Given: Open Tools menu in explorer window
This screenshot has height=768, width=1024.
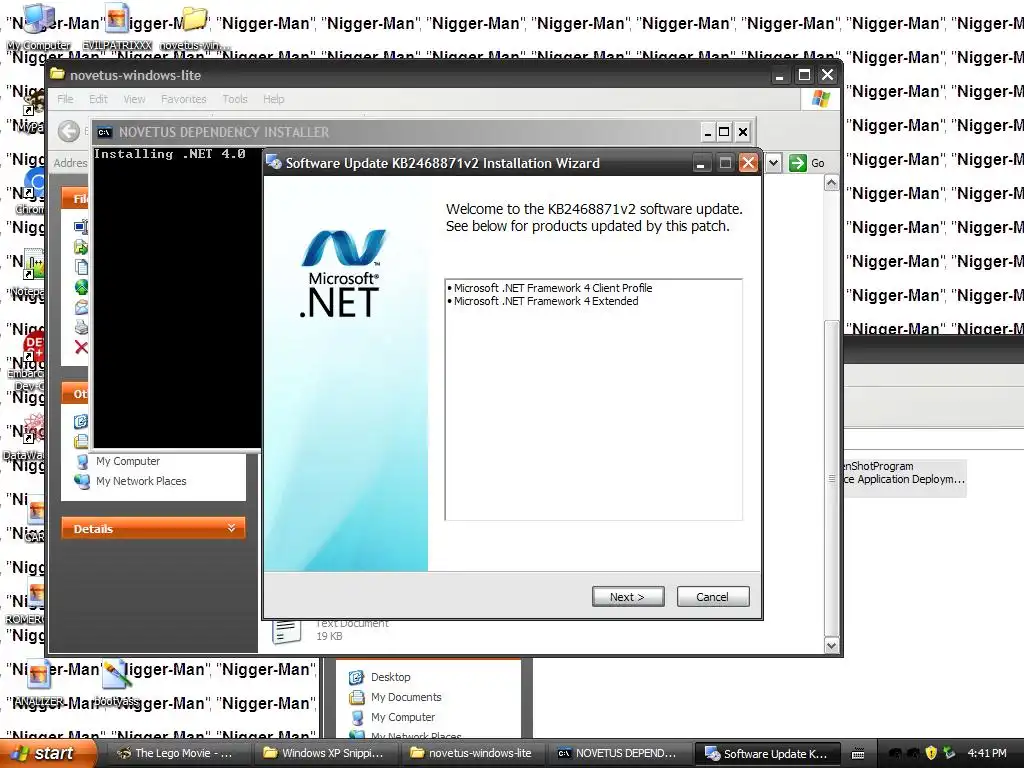Looking at the screenshot, I should coord(234,99).
